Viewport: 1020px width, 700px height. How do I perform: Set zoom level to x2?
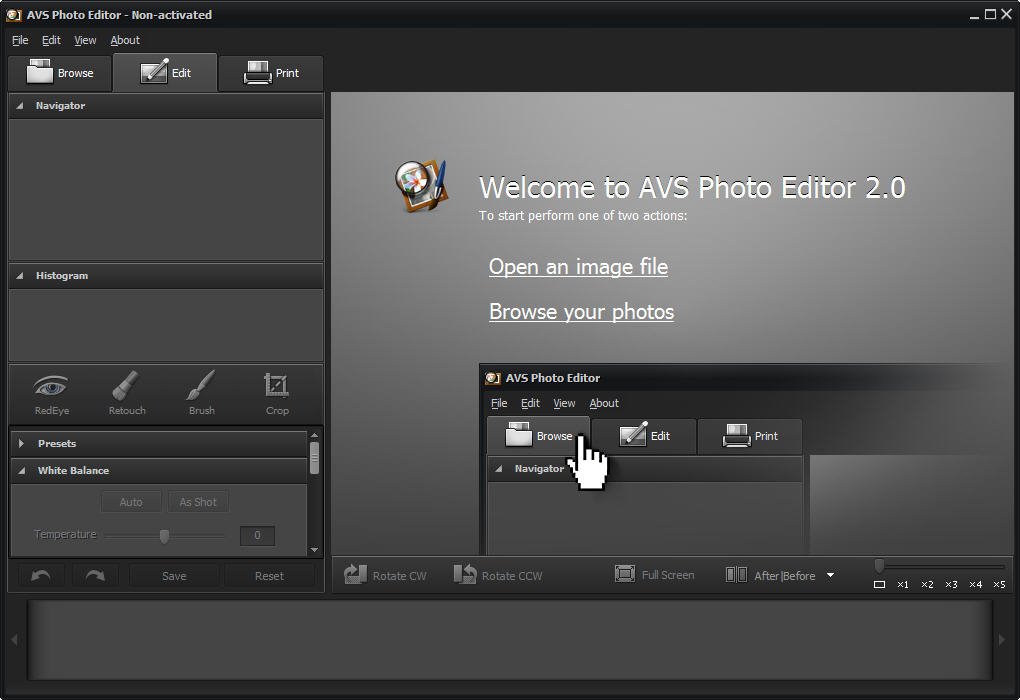pos(927,584)
